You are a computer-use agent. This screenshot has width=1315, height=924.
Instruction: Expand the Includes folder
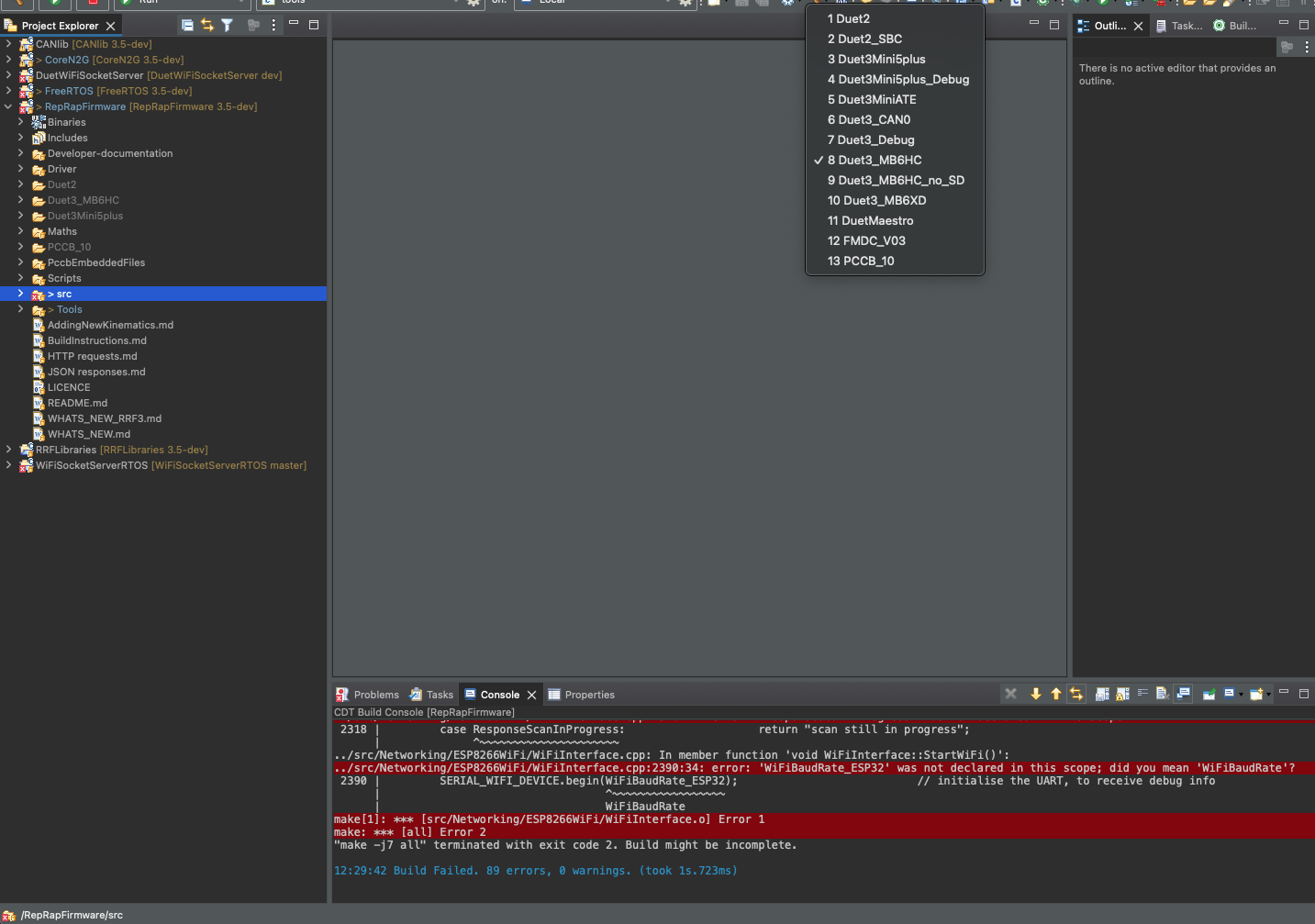pos(21,137)
